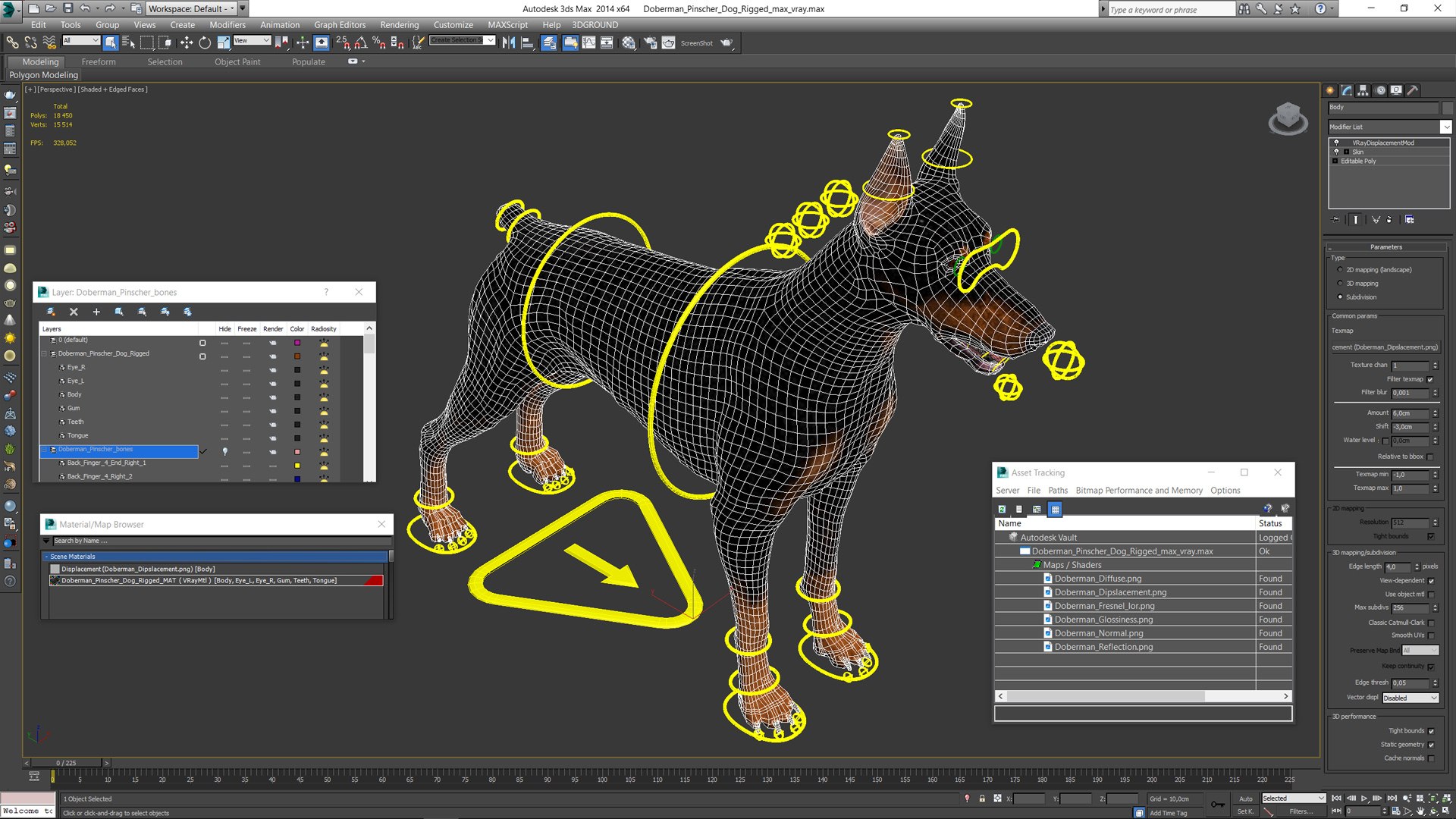The image size is (1456, 819).
Task: Collapse Doberman_Pinscher_Dog_Rigged layer tree
Action: click(44, 353)
